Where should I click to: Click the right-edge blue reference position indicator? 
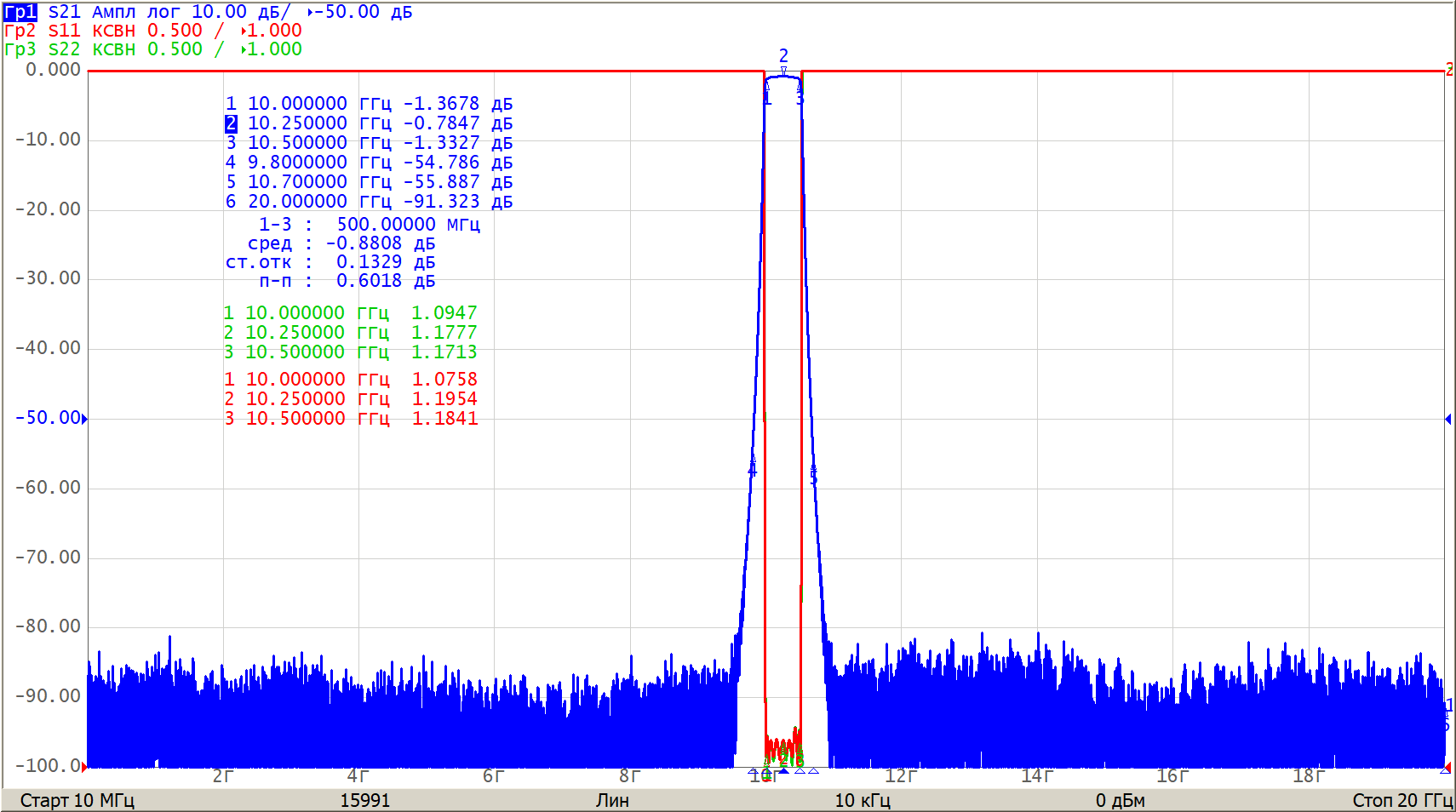[1447, 419]
